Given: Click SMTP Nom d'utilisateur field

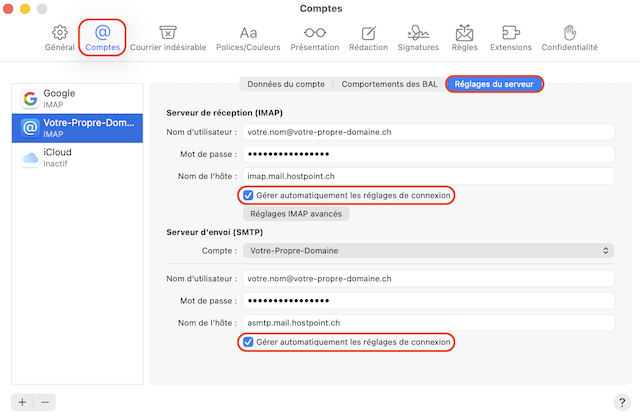Looking at the screenshot, I should point(429,279).
